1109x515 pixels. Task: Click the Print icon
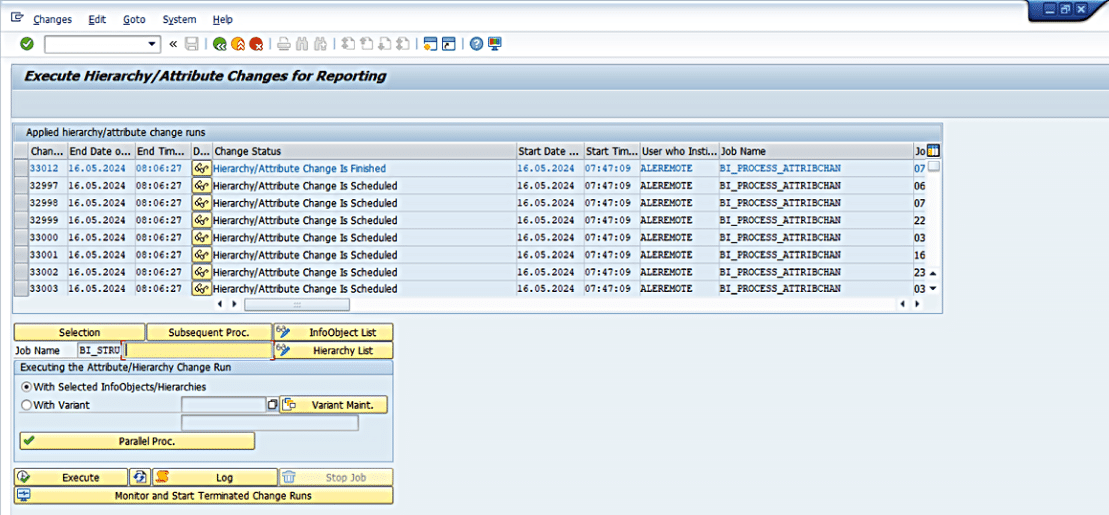284,45
